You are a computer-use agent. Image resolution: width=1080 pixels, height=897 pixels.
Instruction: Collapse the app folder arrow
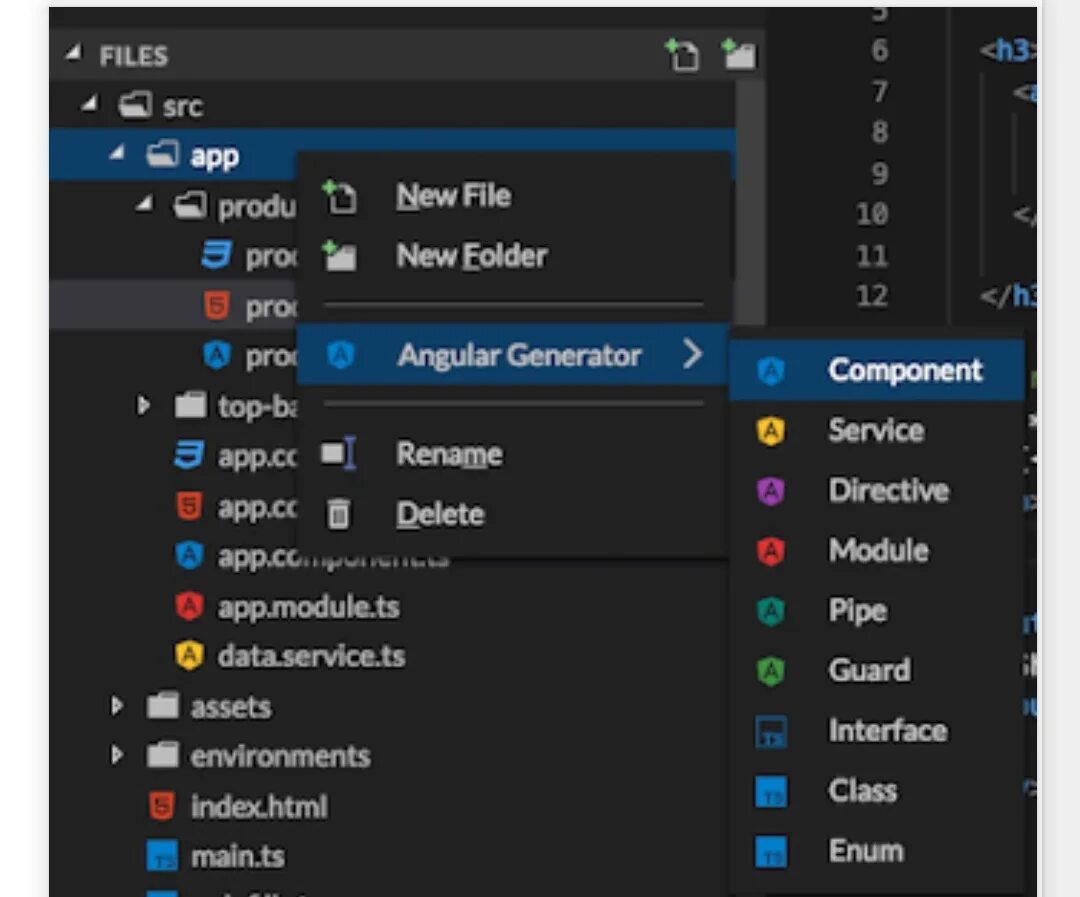[x=117, y=154]
